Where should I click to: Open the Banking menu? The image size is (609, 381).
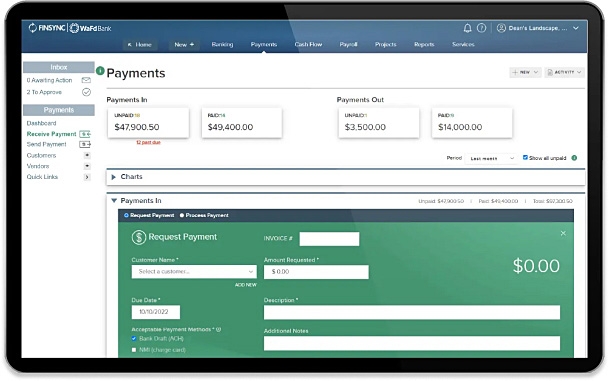(222, 45)
